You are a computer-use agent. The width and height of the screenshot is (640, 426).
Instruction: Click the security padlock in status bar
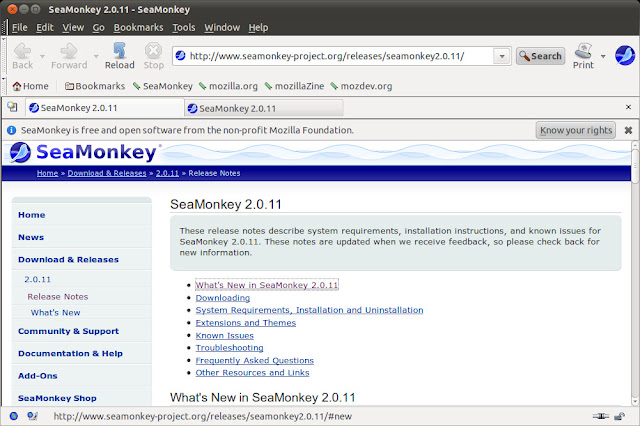(x=619, y=416)
